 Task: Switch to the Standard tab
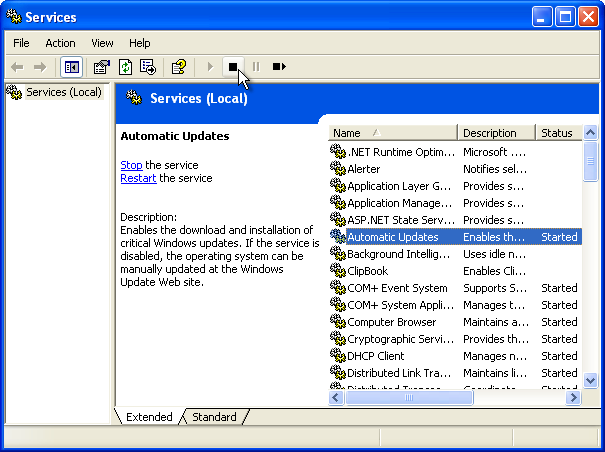pyautogui.click(x=214, y=417)
